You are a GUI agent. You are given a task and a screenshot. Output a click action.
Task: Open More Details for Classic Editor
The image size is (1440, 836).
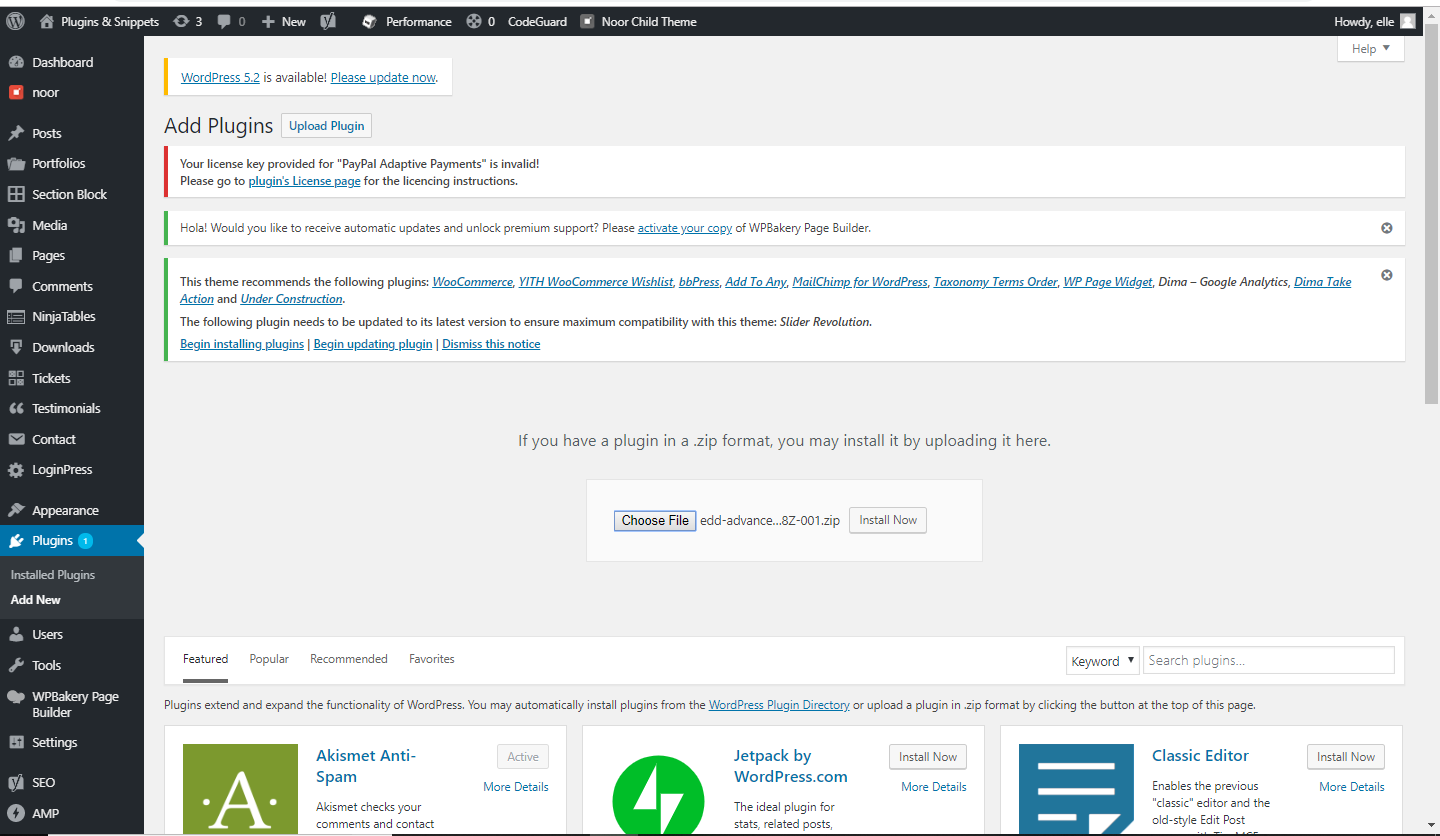[1352, 787]
